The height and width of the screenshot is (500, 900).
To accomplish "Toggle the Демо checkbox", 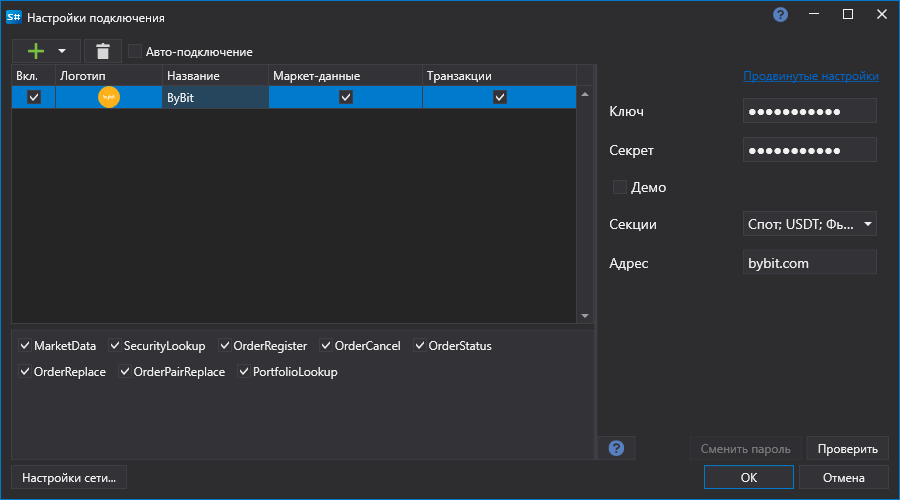I will 619,187.
